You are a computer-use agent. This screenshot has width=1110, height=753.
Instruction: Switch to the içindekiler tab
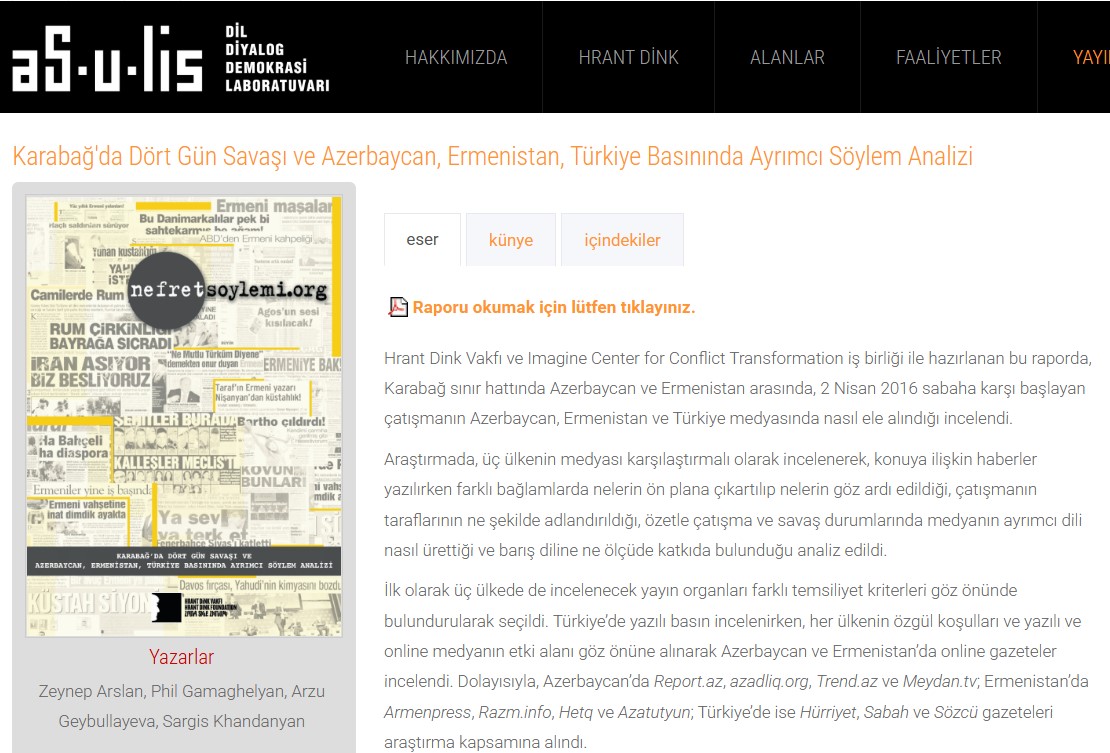coord(622,240)
